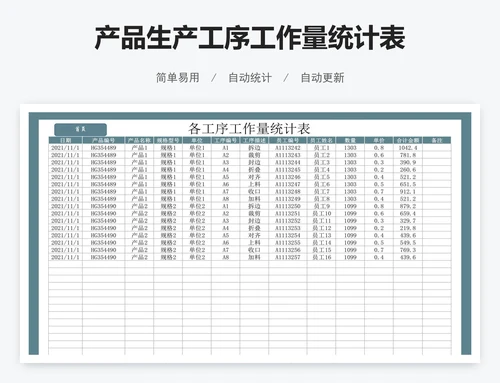500x383 pixels.
Task: Click employee ID cell A1113246
Action: (x=288, y=177)
